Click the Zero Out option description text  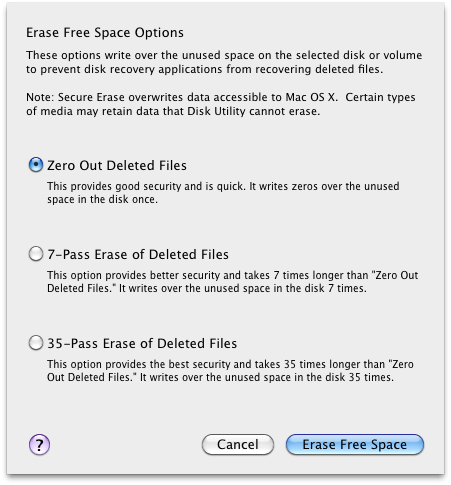click(x=223, y=193)
